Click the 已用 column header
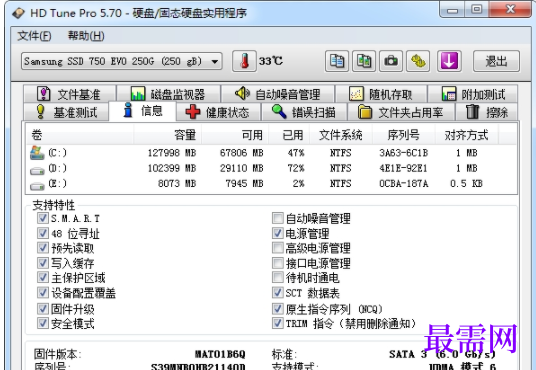 (x=289, y=135)
